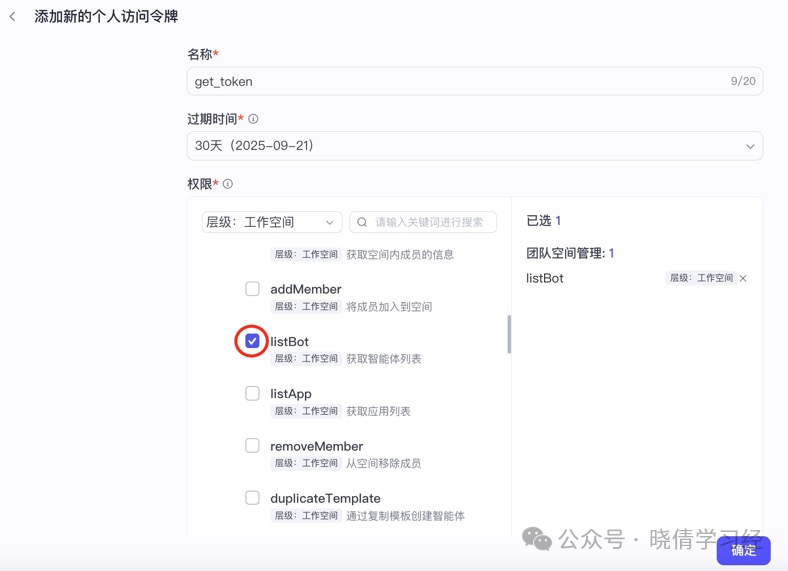Go back using the left arrow icon
788x571 pixels.
[13, 17]
